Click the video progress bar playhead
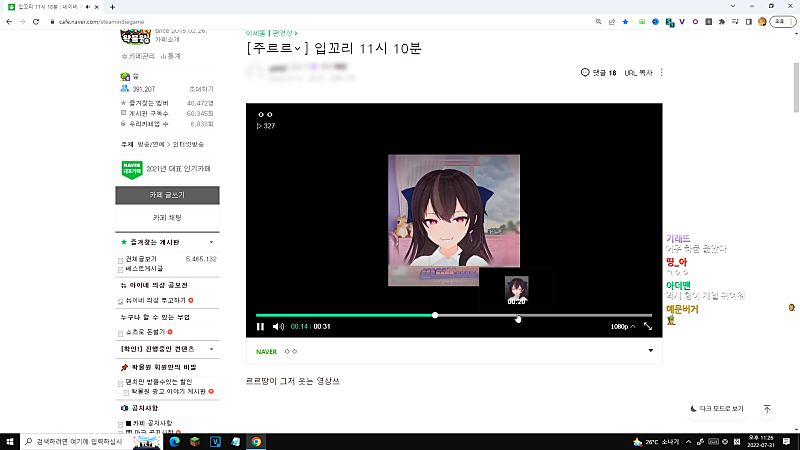 pyautogui.click(x=435, y=315)
